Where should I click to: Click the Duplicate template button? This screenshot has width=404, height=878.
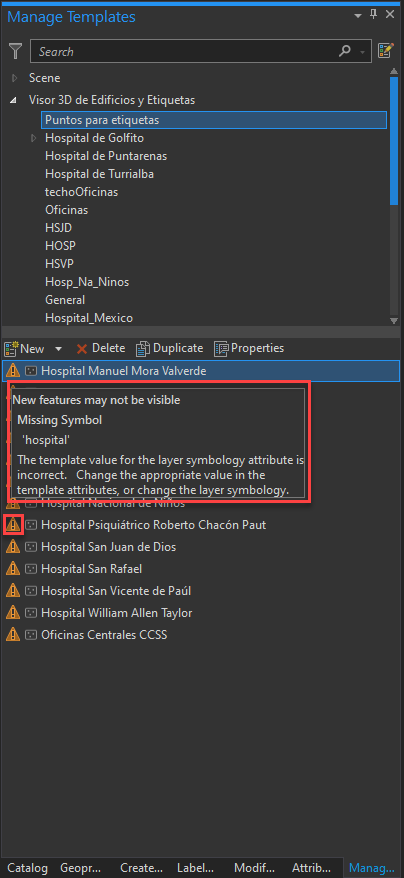click(x=170, y=348)
